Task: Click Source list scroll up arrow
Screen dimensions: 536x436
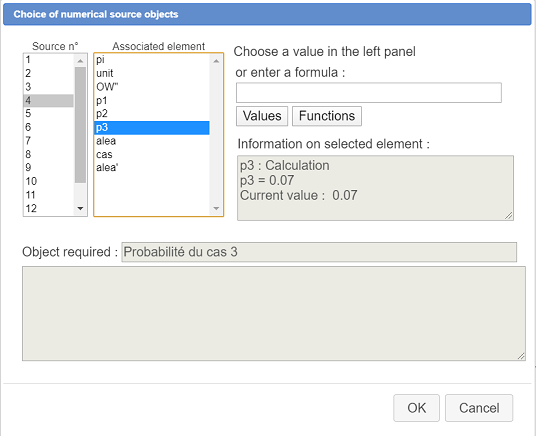Action: [80, 61]
